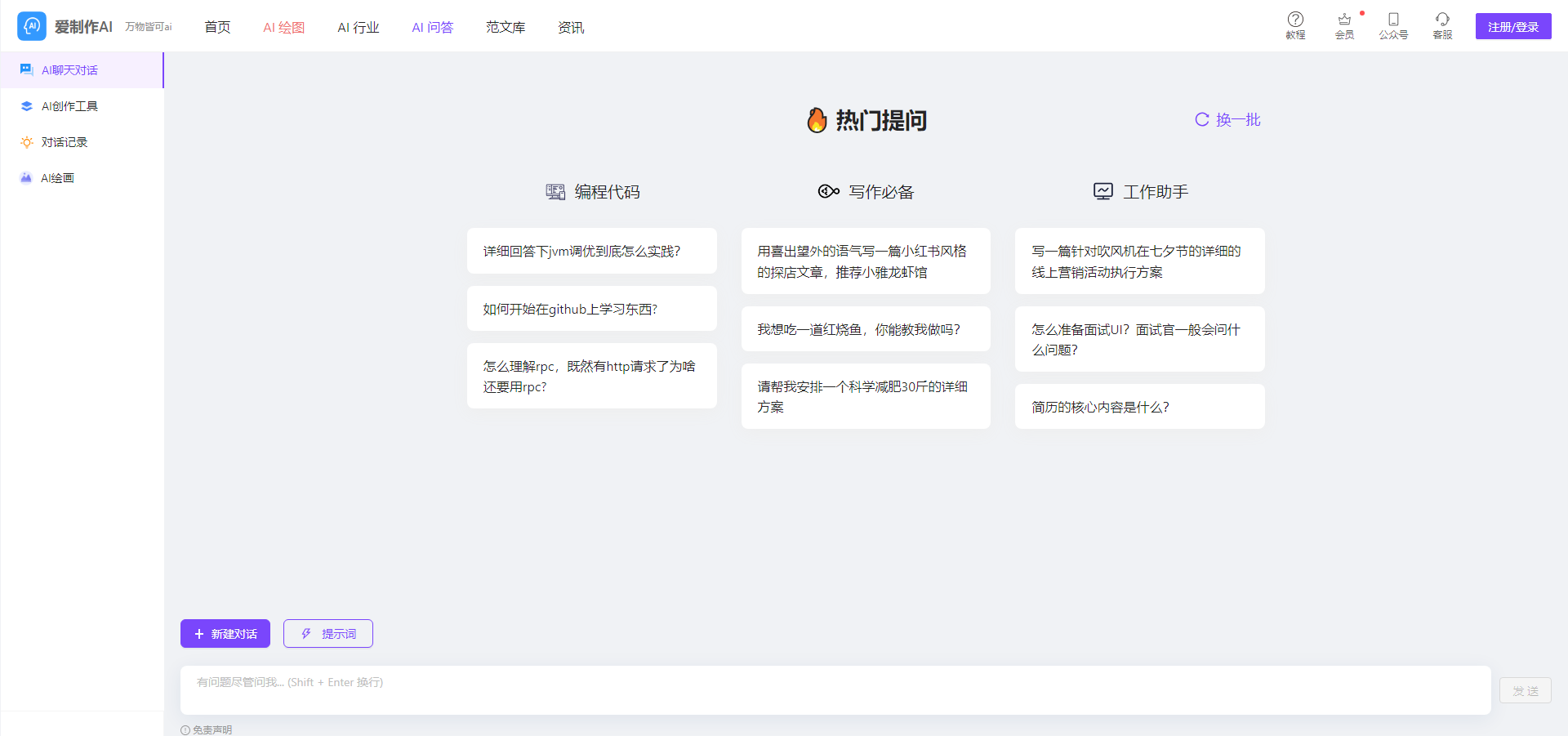Click the 新建对话 button
This screenshot has height=736, width=1568.
click(x=225, y=633)
